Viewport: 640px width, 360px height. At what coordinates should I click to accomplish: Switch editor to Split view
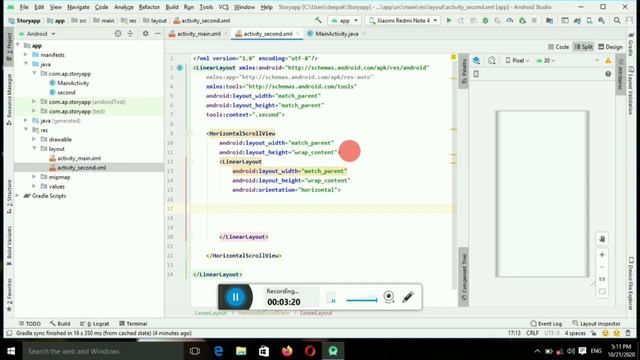tap(583, 47)
